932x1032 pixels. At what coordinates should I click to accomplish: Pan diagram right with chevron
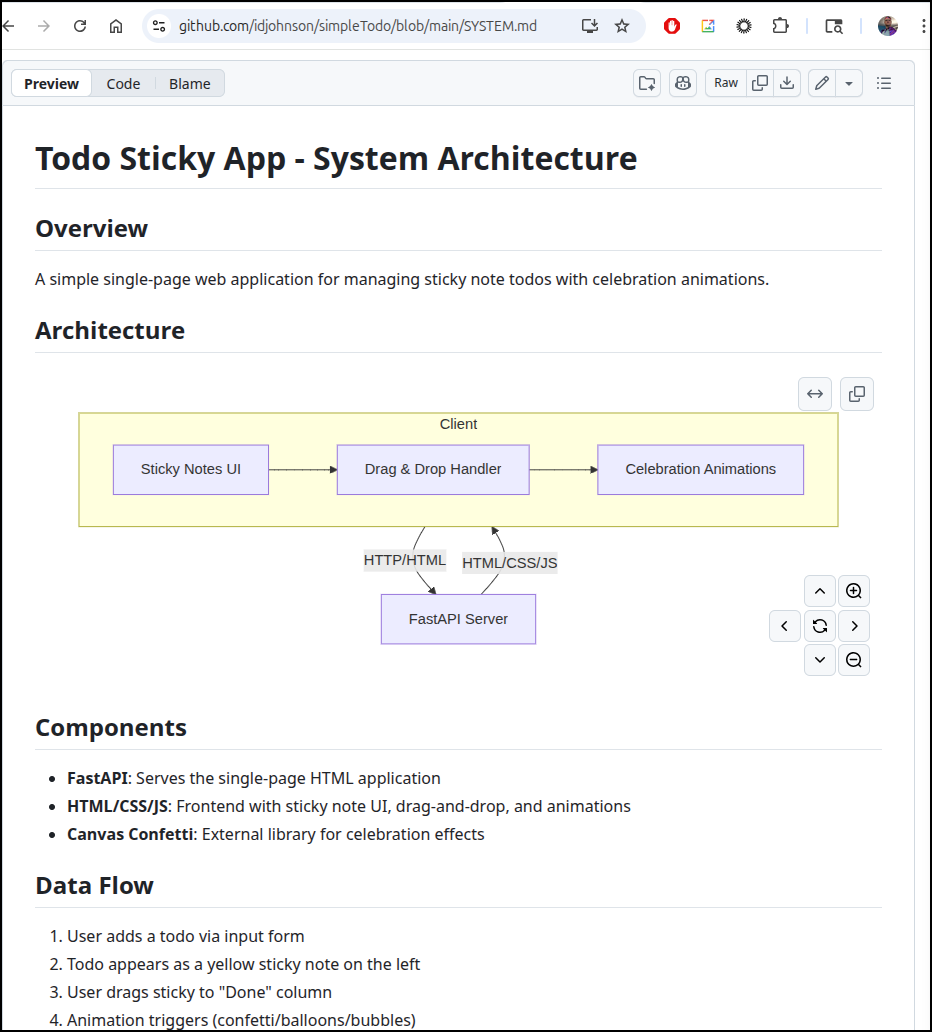854,626
